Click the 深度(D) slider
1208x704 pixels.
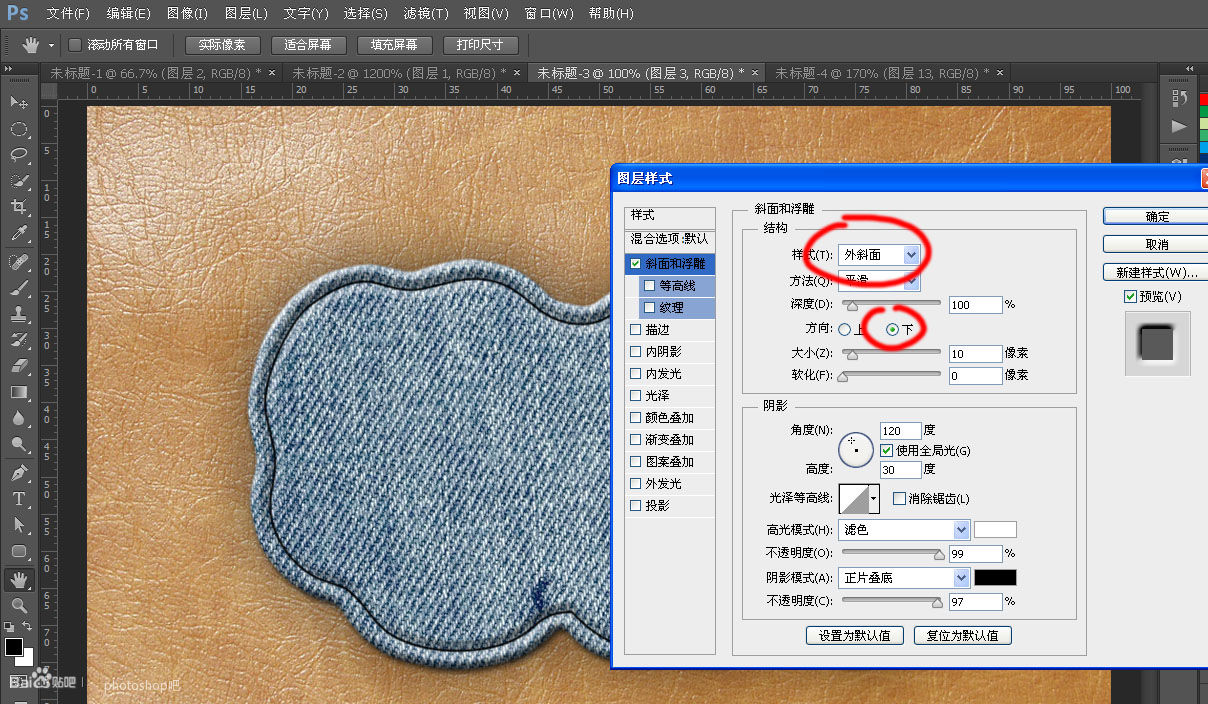point(890,304)
